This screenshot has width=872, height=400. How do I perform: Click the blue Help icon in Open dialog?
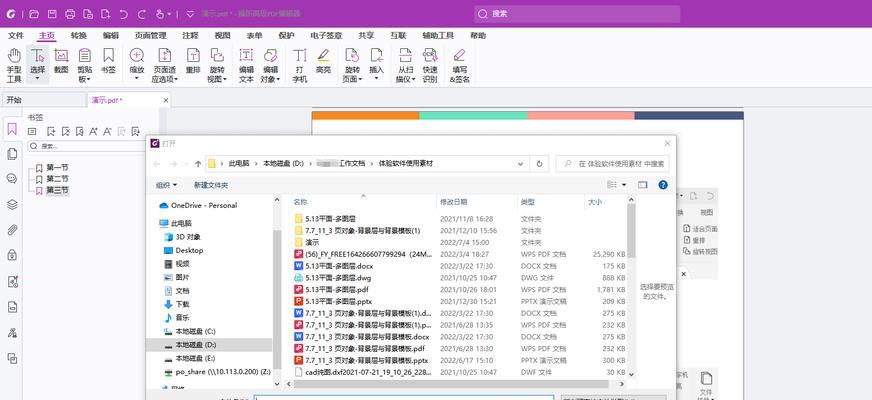(x=663, y=185)
